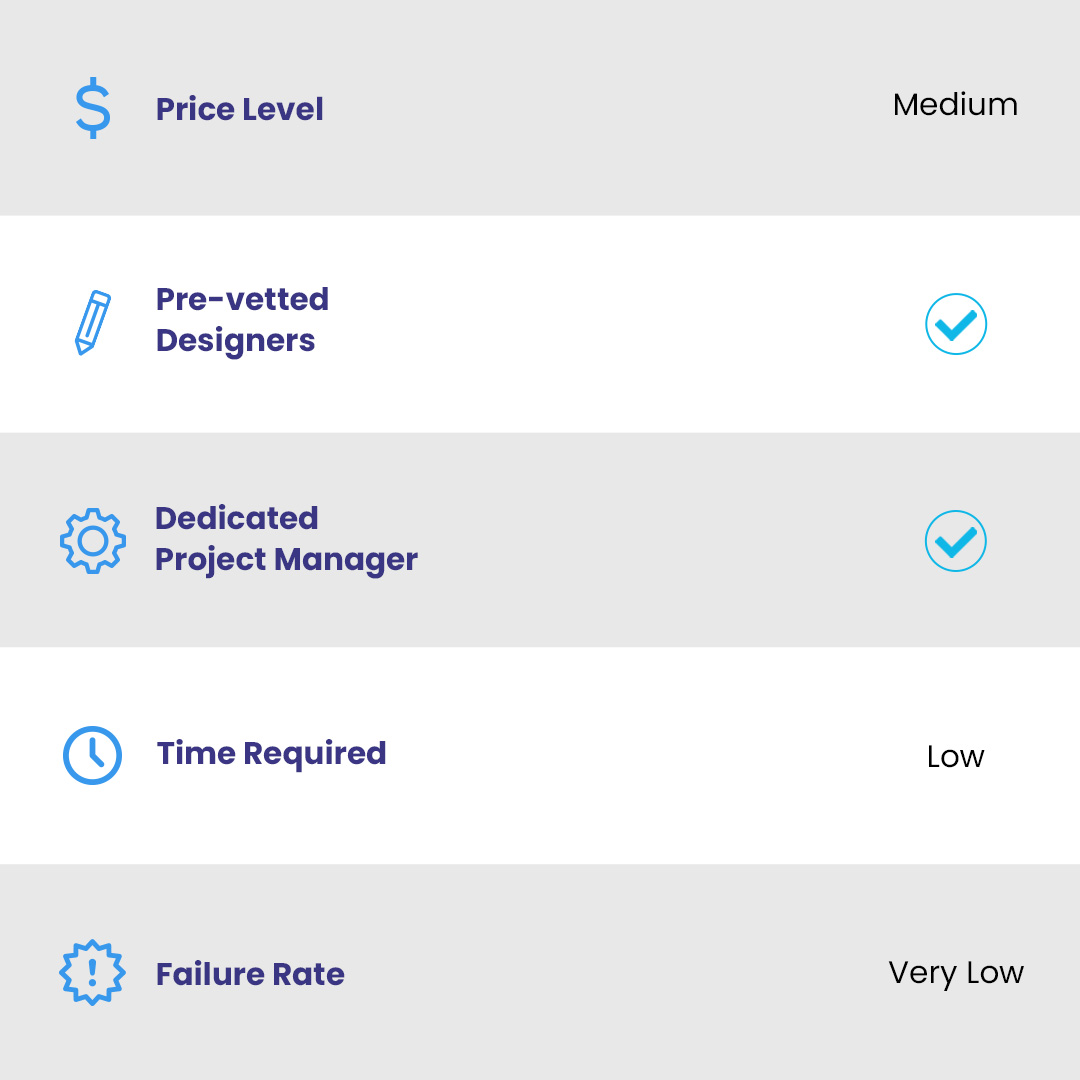Screen dimensions: 1080x1080
Task: Click the 'Very Low' failure rate value
Action: 956,973
